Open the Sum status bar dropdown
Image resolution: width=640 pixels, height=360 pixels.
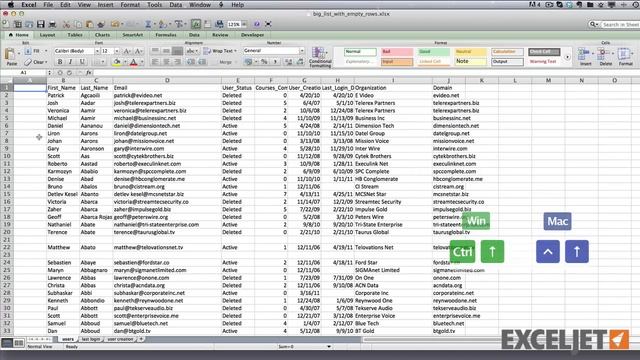(x=329, y=347)
